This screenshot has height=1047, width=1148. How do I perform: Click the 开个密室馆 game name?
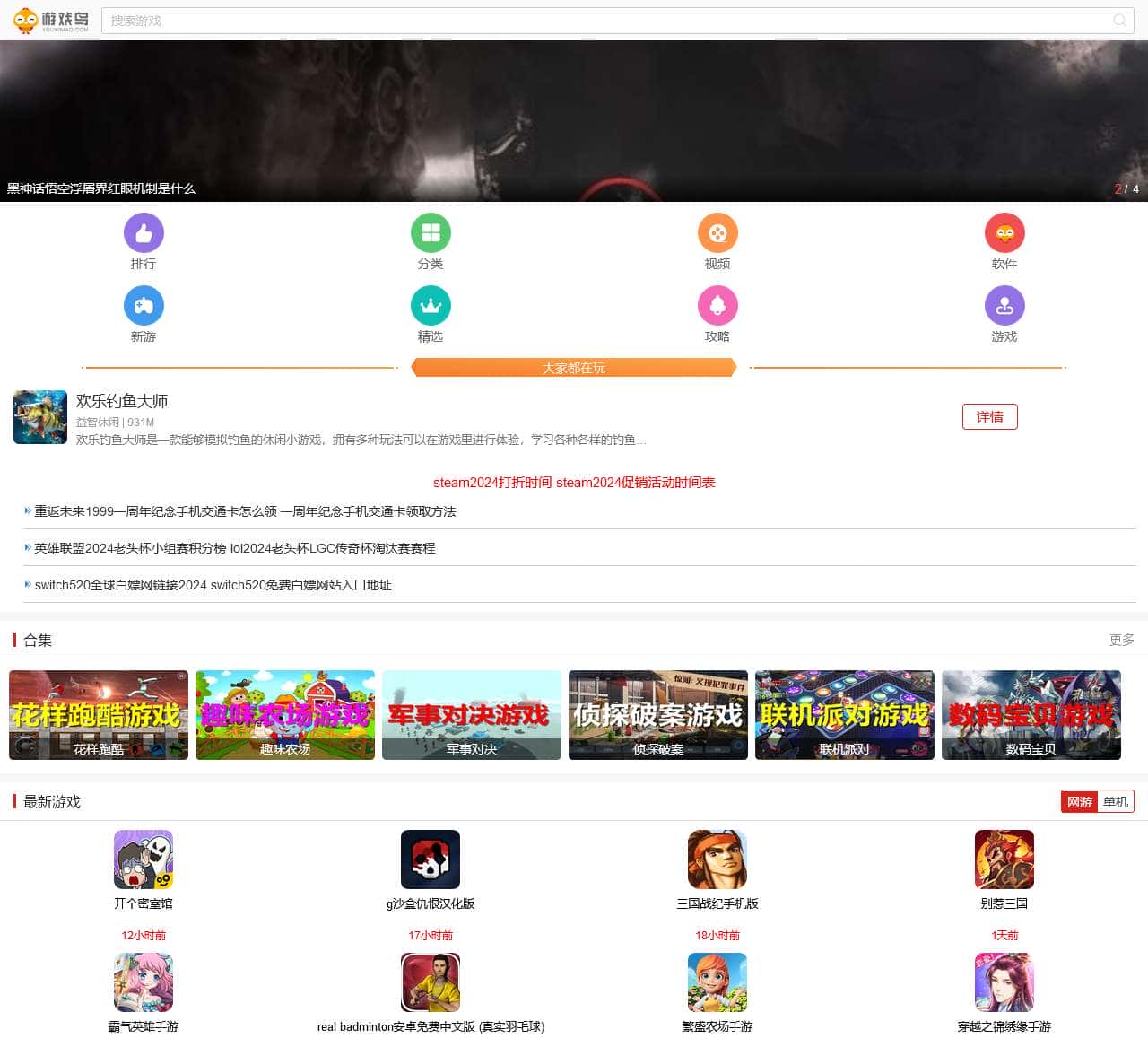tap(143, 903)
